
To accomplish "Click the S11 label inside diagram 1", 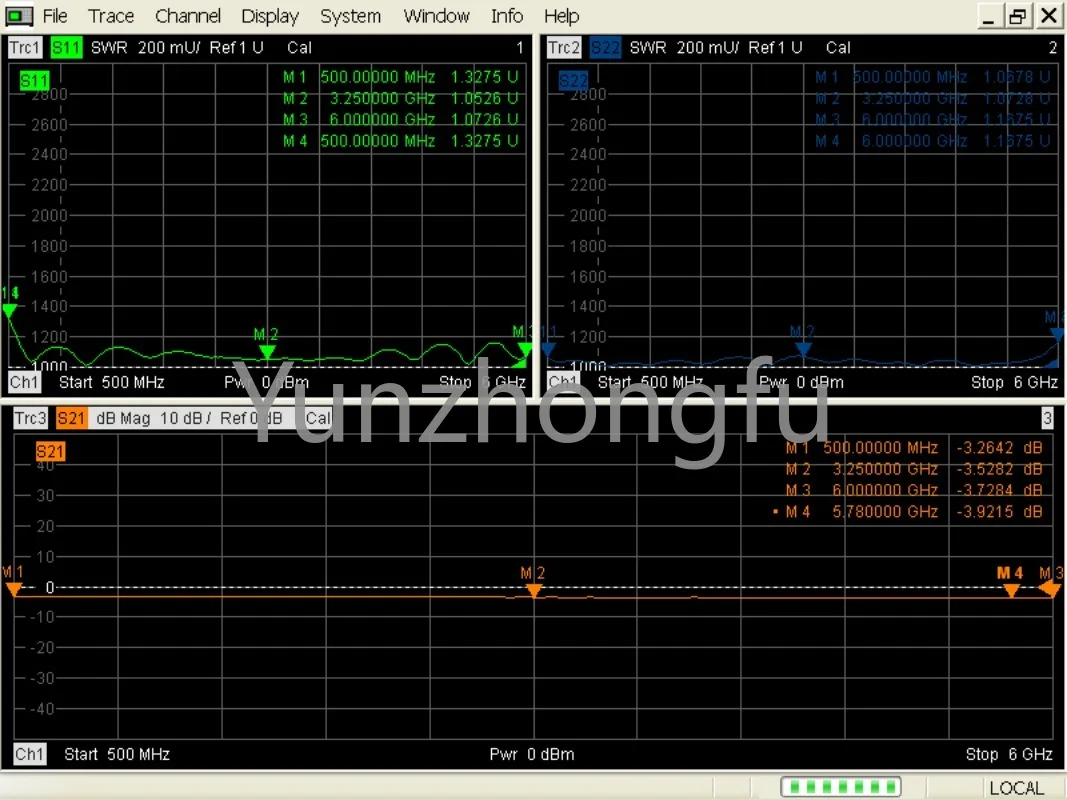I will (x=34, y=81).
